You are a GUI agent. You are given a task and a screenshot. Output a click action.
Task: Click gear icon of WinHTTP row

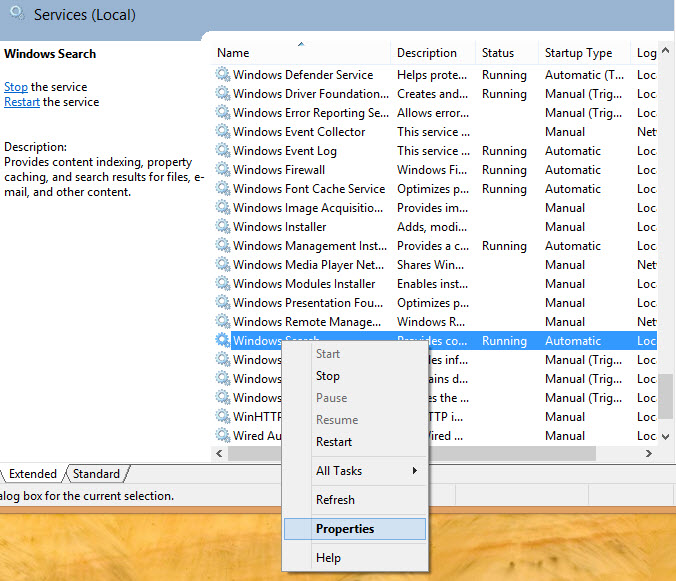[x=223, y=416]
